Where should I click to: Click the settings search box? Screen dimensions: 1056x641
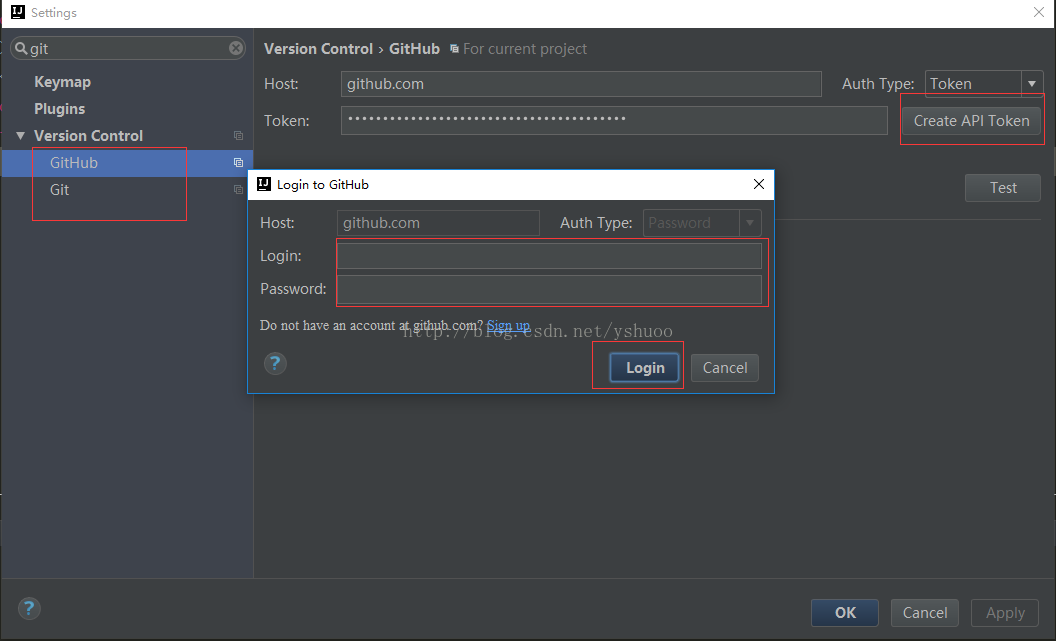[128, 48]
